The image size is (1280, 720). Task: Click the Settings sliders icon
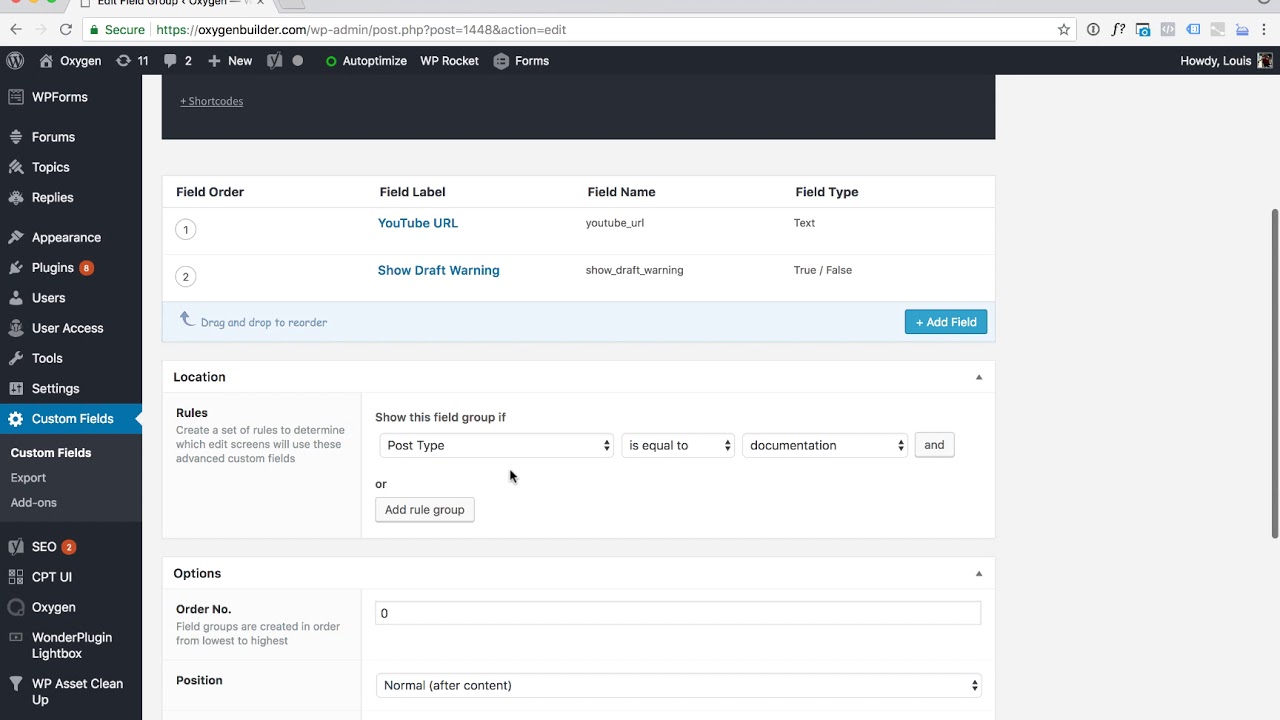(15, 388)
